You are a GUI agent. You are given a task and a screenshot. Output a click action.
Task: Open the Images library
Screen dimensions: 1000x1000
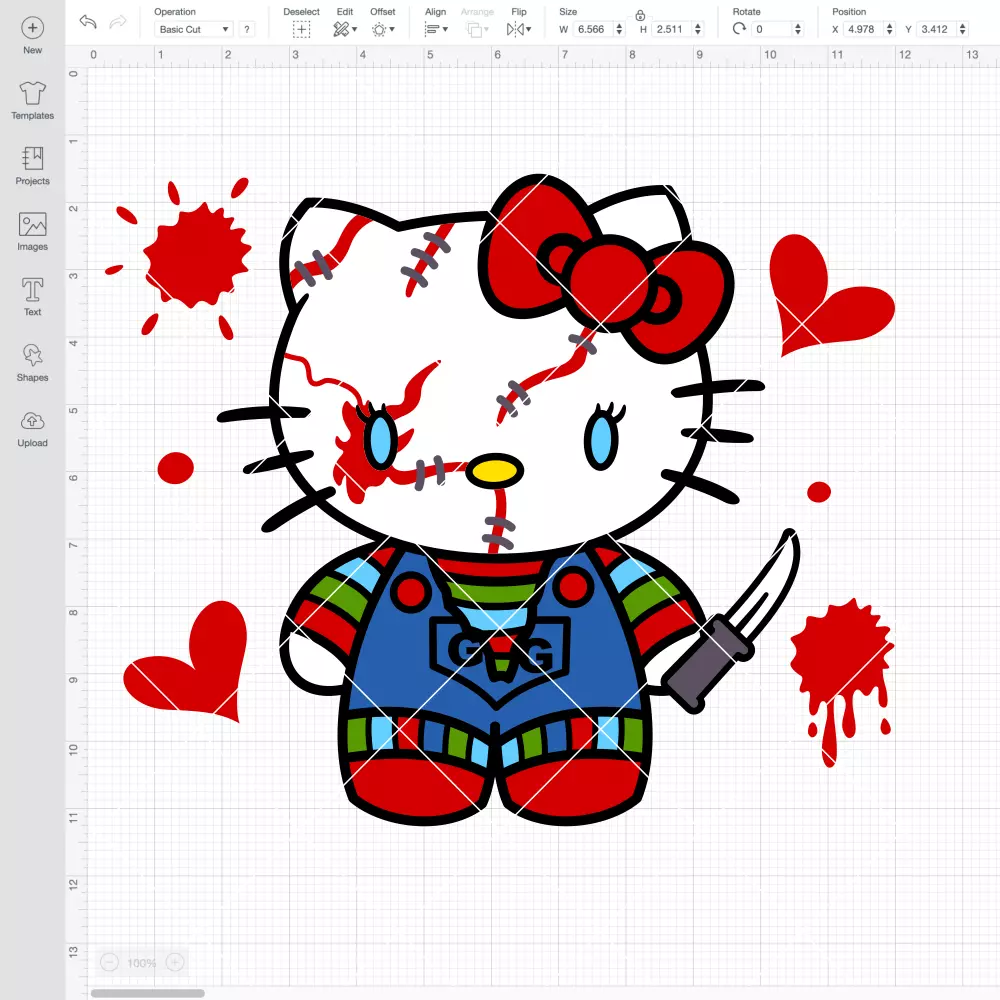coord(33,232)
